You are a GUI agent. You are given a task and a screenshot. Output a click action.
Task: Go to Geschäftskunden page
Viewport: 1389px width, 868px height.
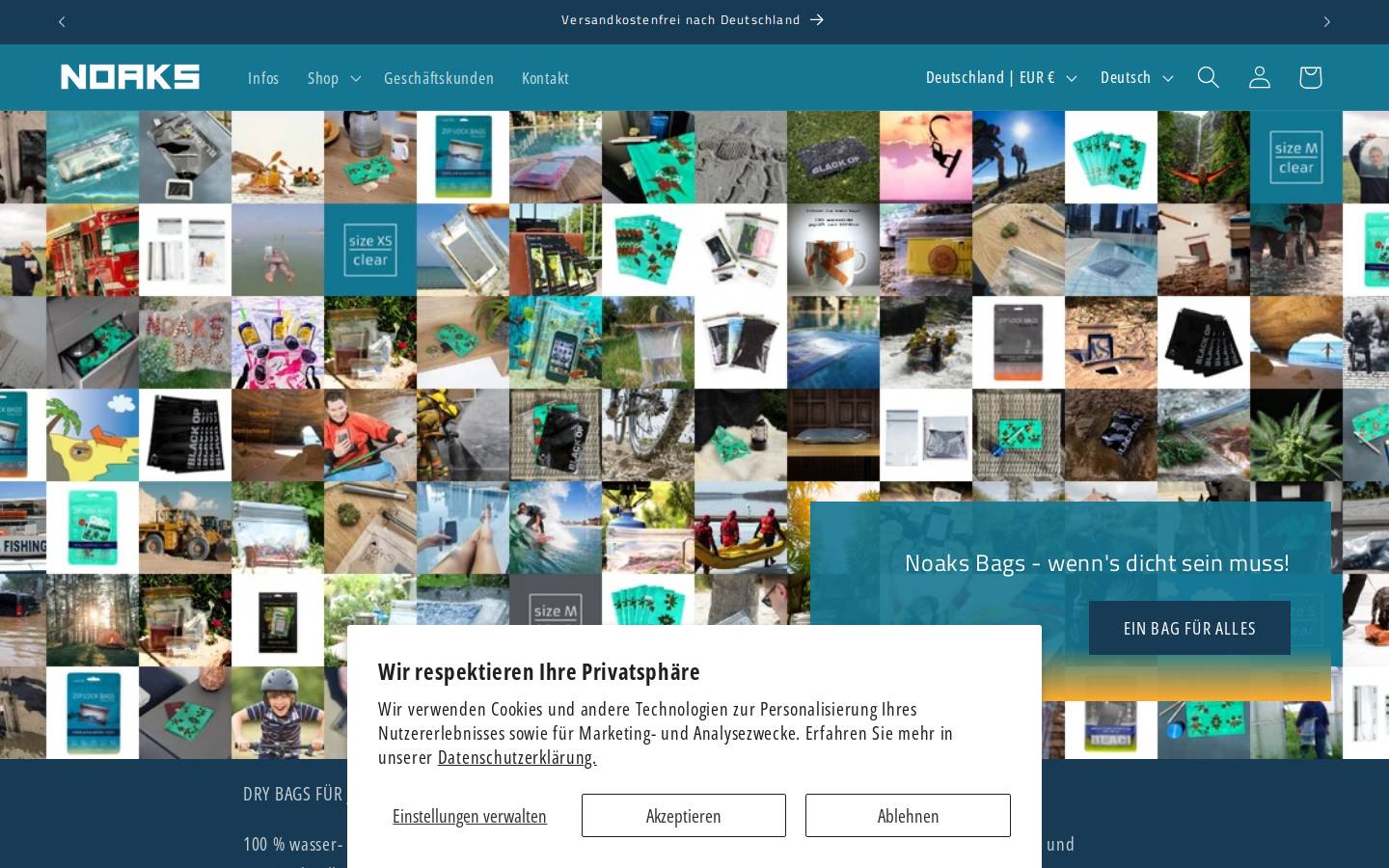pos(439,78)
